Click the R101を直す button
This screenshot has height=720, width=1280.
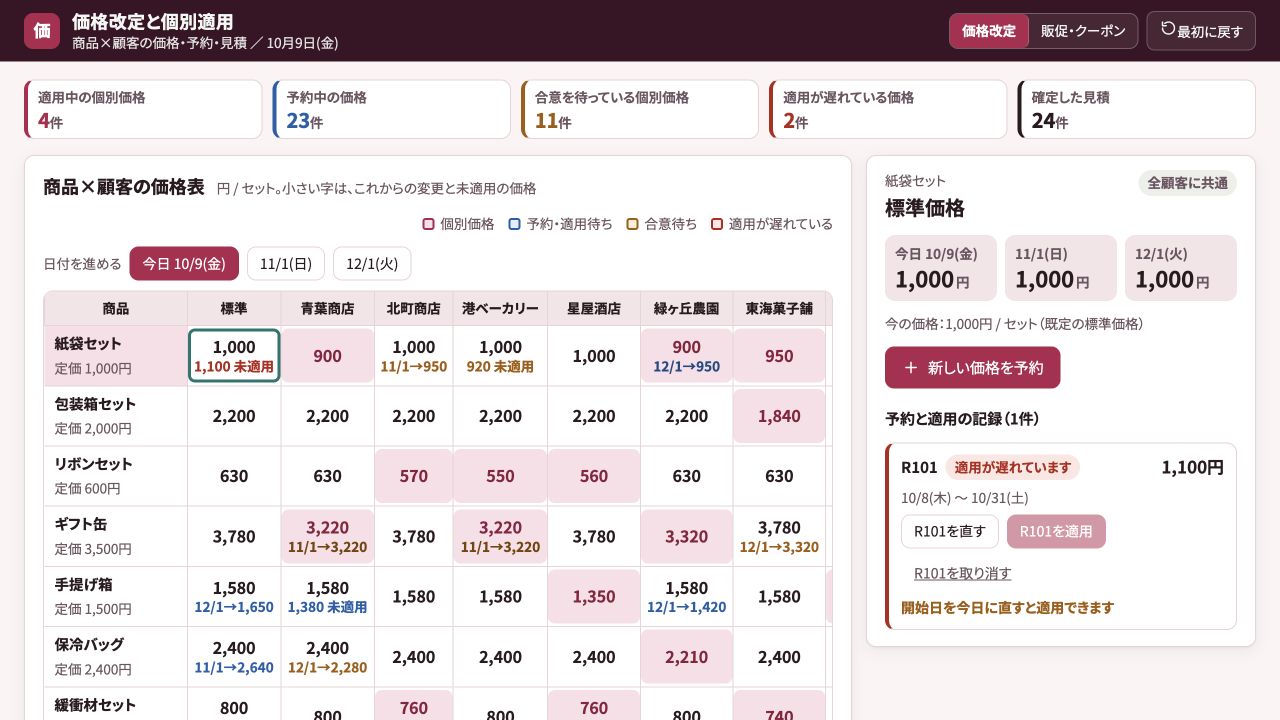tap(950, 532)
